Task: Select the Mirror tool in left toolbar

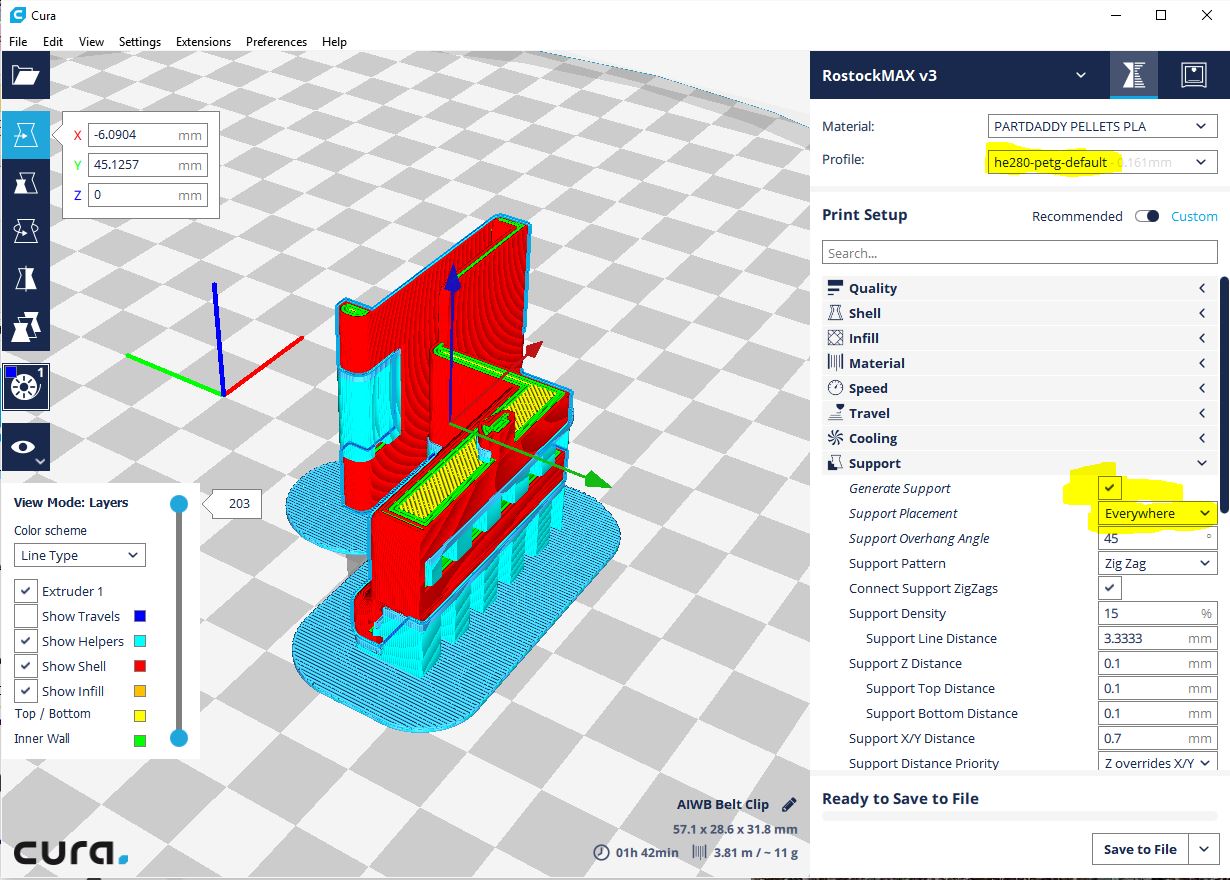Action: [x=25, y=279]
